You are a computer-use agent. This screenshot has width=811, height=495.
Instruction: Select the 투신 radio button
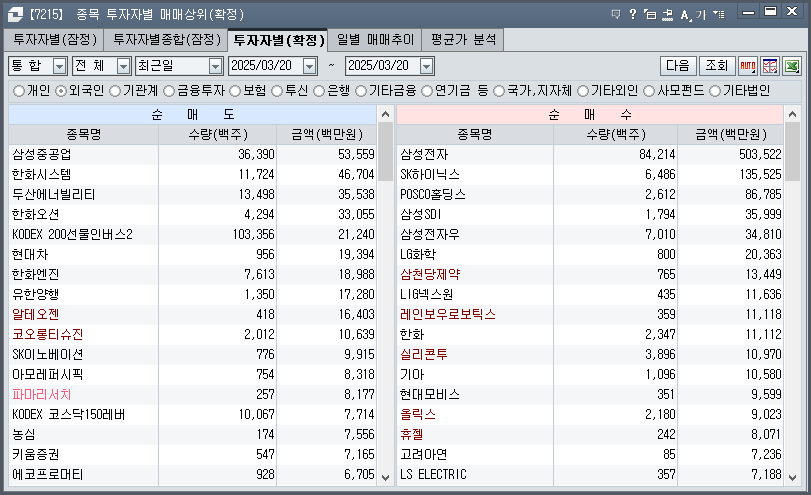point(277,91)
